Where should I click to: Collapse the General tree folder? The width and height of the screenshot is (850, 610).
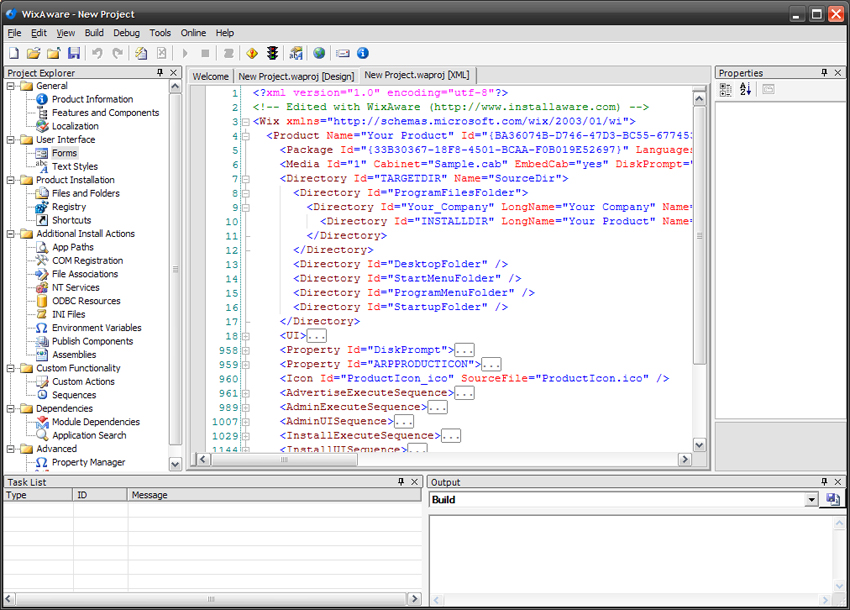click(10, 86)
